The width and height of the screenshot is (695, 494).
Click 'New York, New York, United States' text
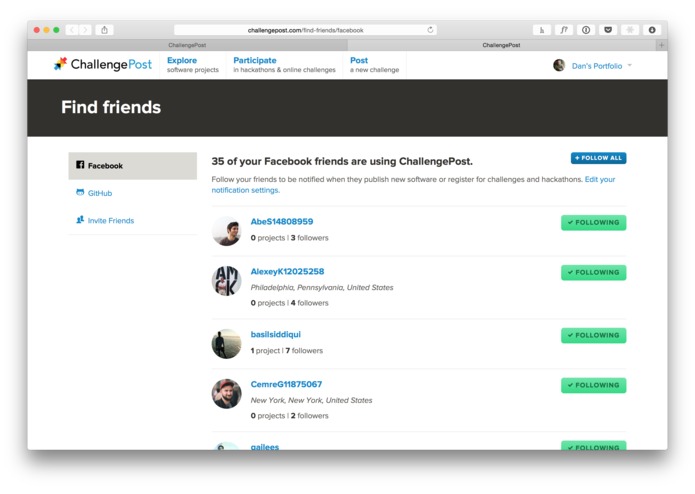(x=311, y=401)
